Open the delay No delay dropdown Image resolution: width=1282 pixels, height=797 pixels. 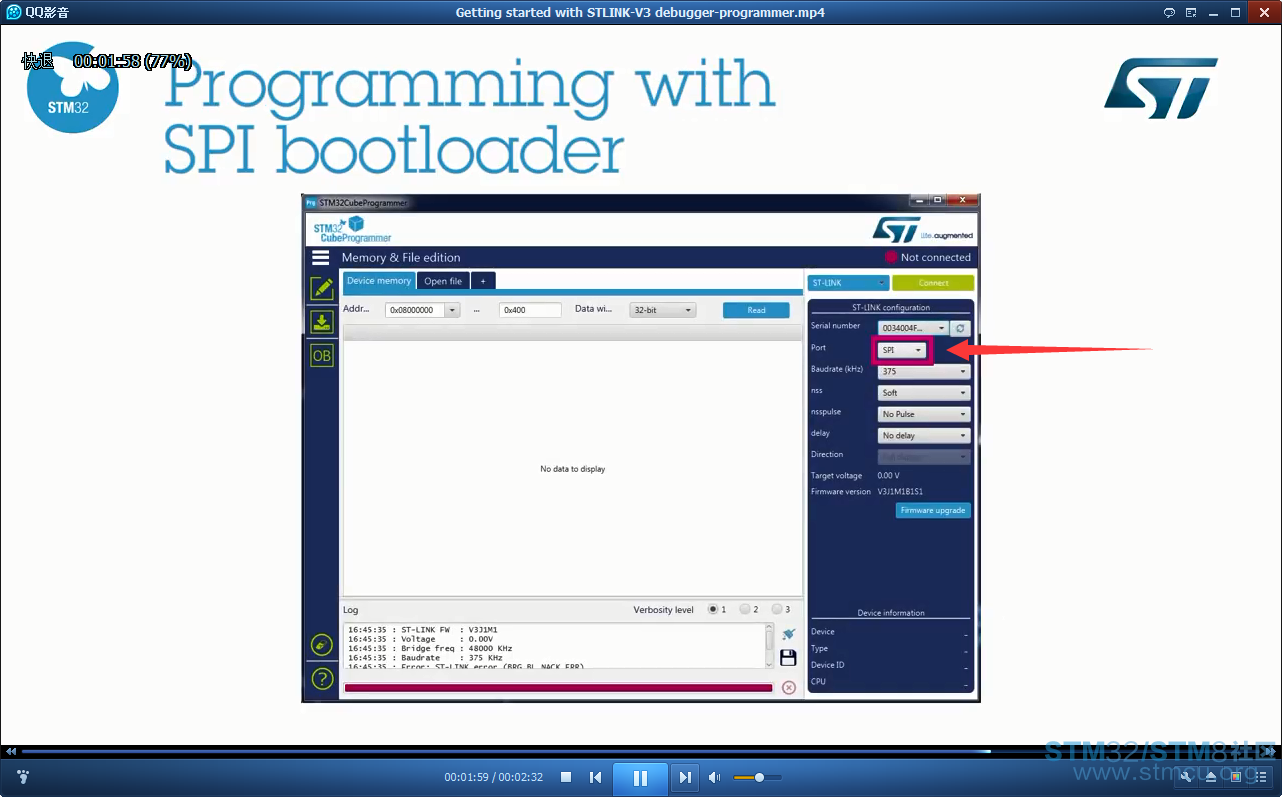pyautogui.click(x=924, y=436)
